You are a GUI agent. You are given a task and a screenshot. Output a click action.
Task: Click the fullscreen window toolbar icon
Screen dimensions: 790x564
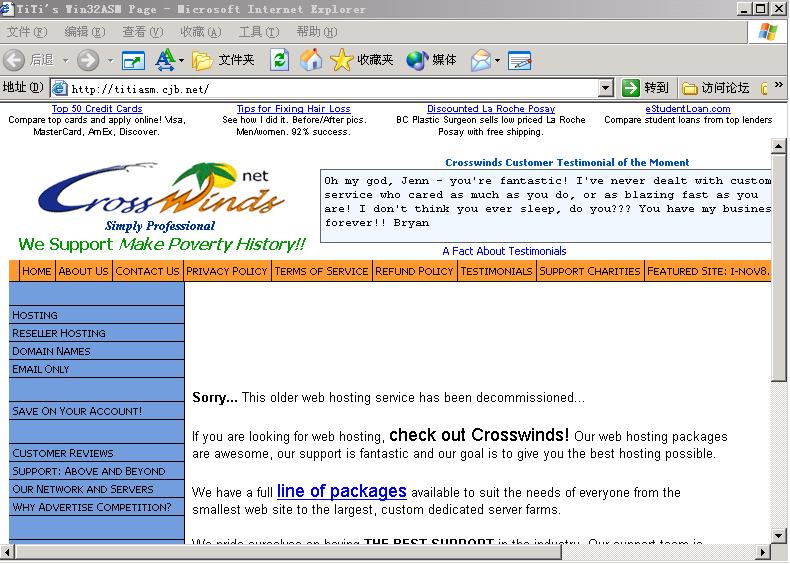[134, 61]
